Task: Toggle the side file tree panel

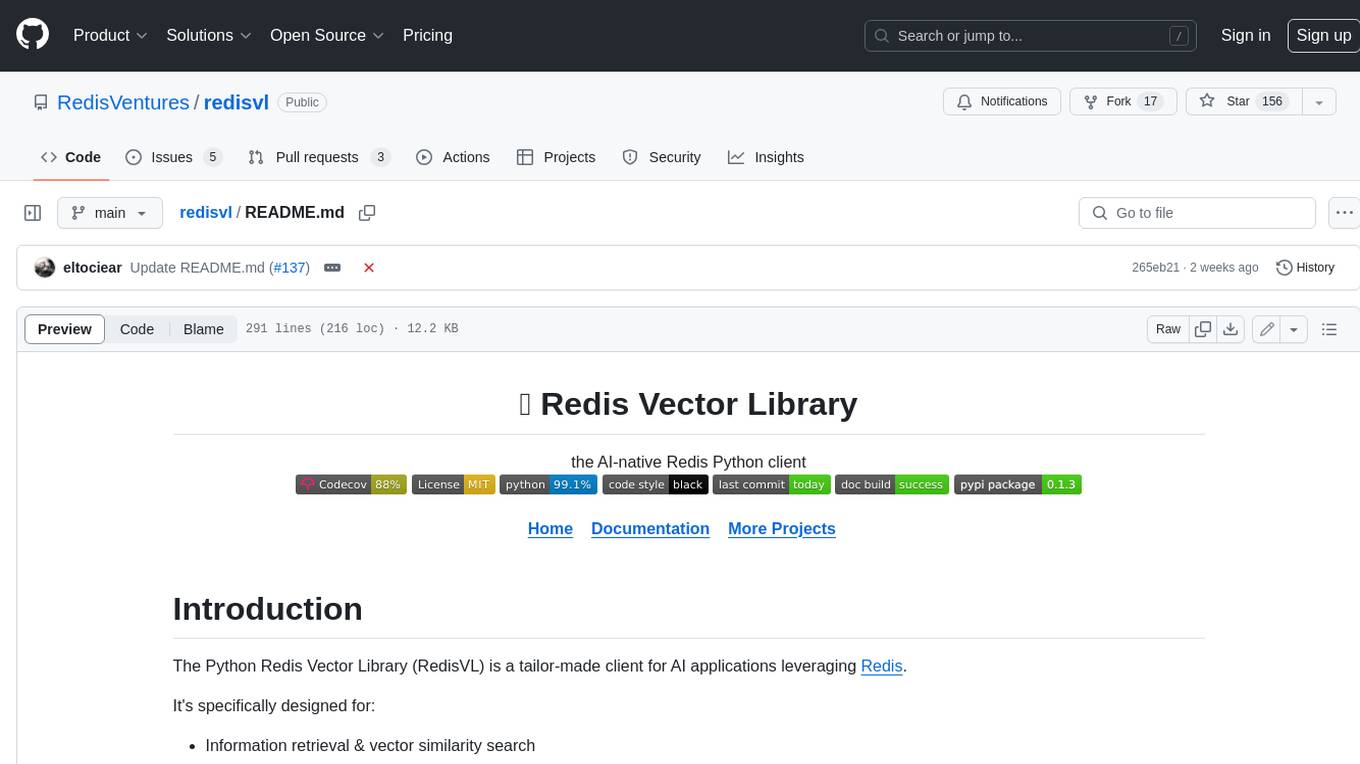Action: (33, 213)
